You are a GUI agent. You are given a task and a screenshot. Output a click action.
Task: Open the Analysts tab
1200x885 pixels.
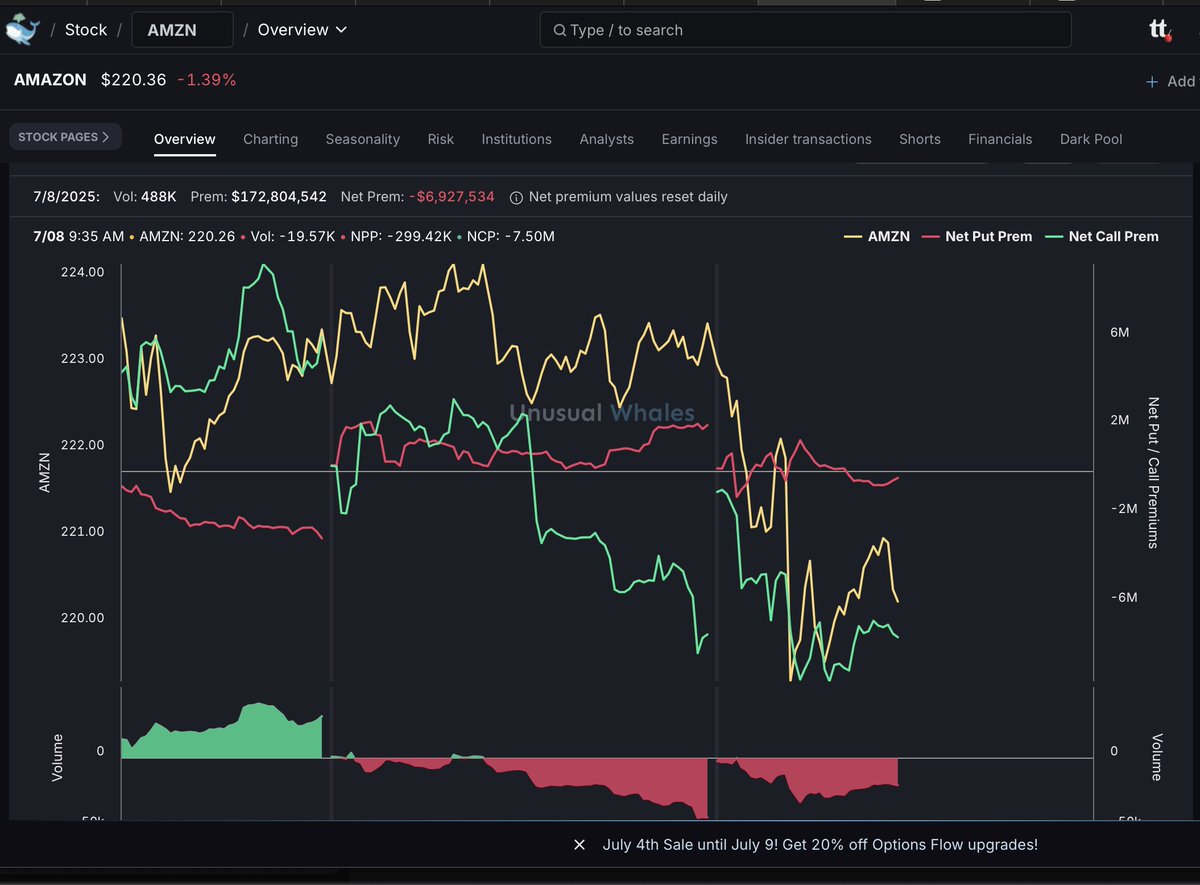coord(607,139)
